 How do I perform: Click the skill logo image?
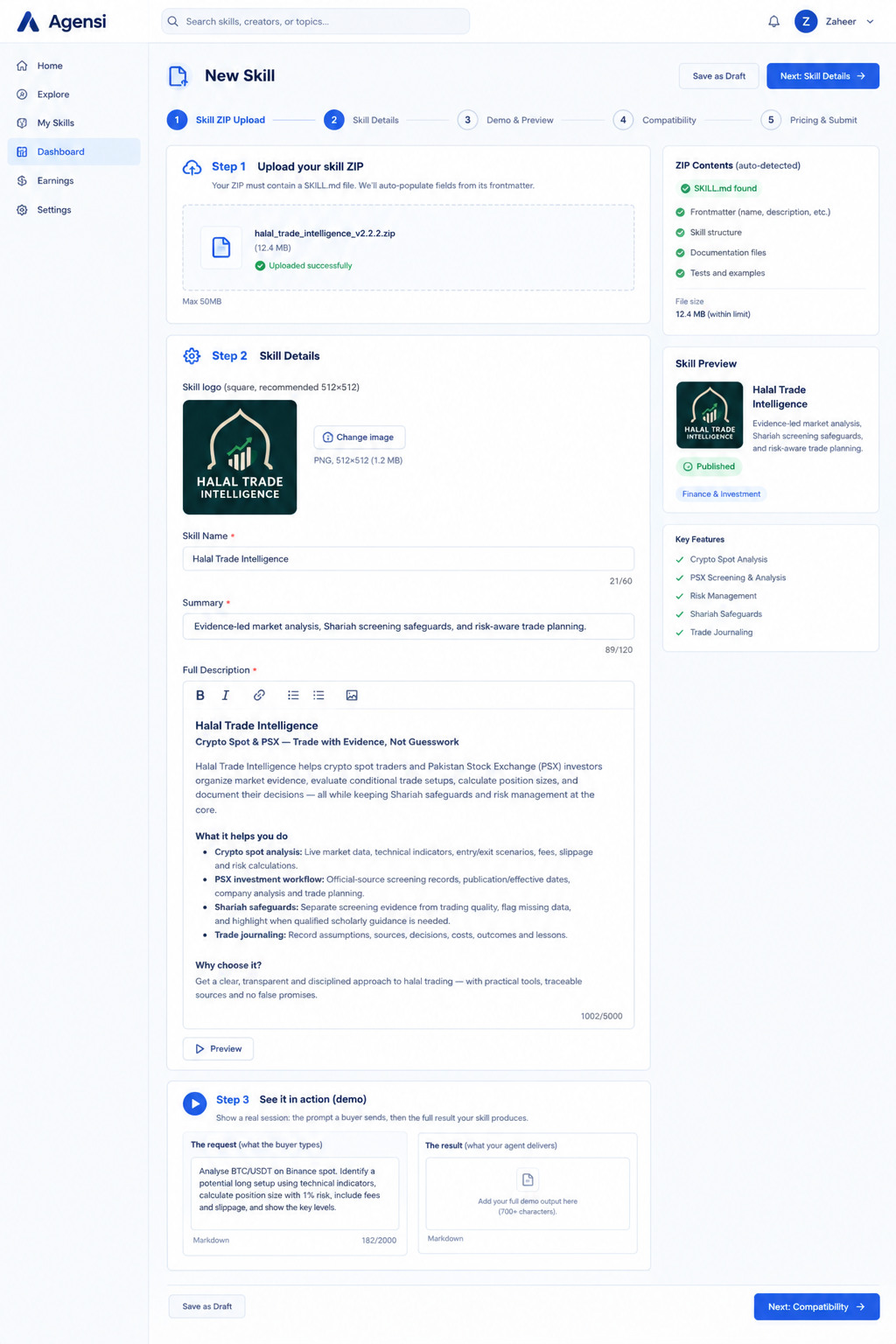(x=240, y=457)
